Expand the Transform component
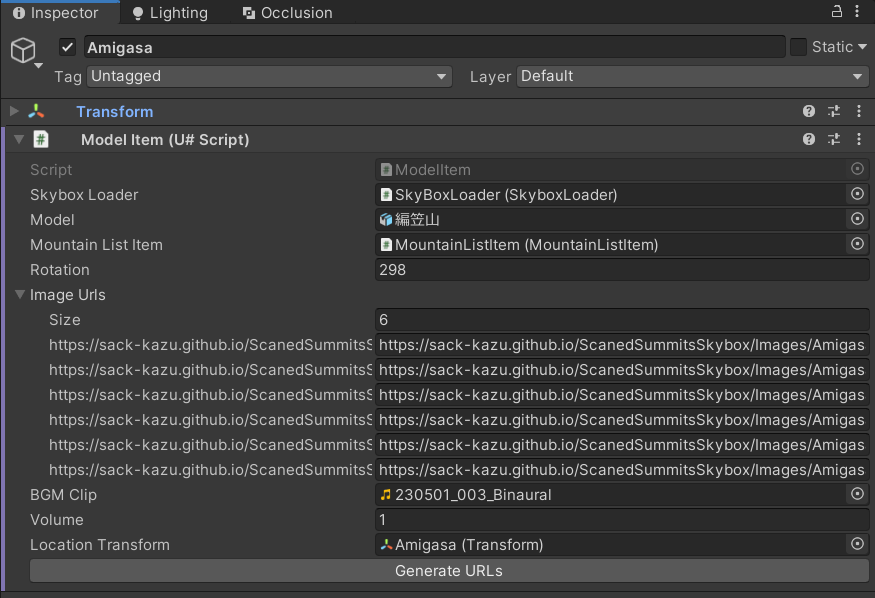 pyautogui.click(x=15, y=111)
